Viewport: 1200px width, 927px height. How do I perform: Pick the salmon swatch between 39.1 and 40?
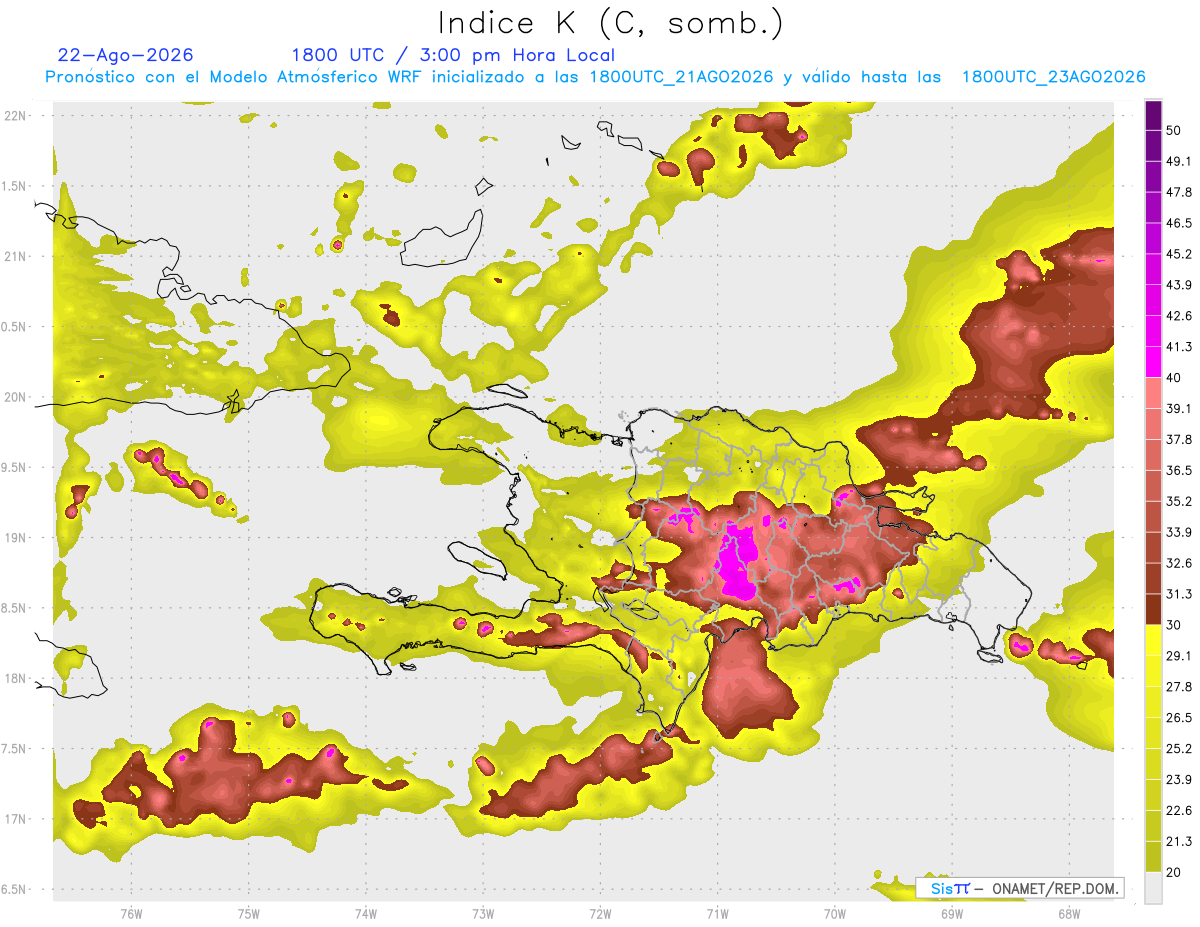coord(1153,393)
